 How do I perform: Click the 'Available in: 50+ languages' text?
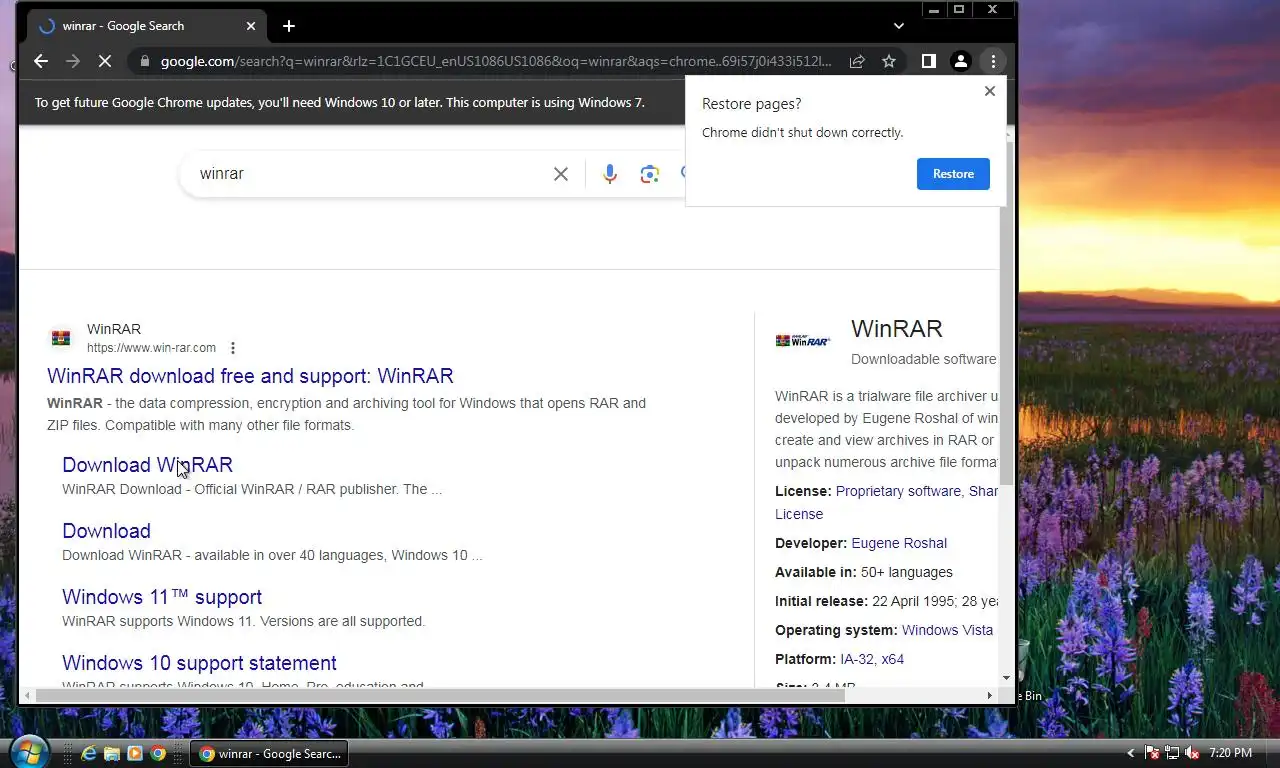click(864, 572)
